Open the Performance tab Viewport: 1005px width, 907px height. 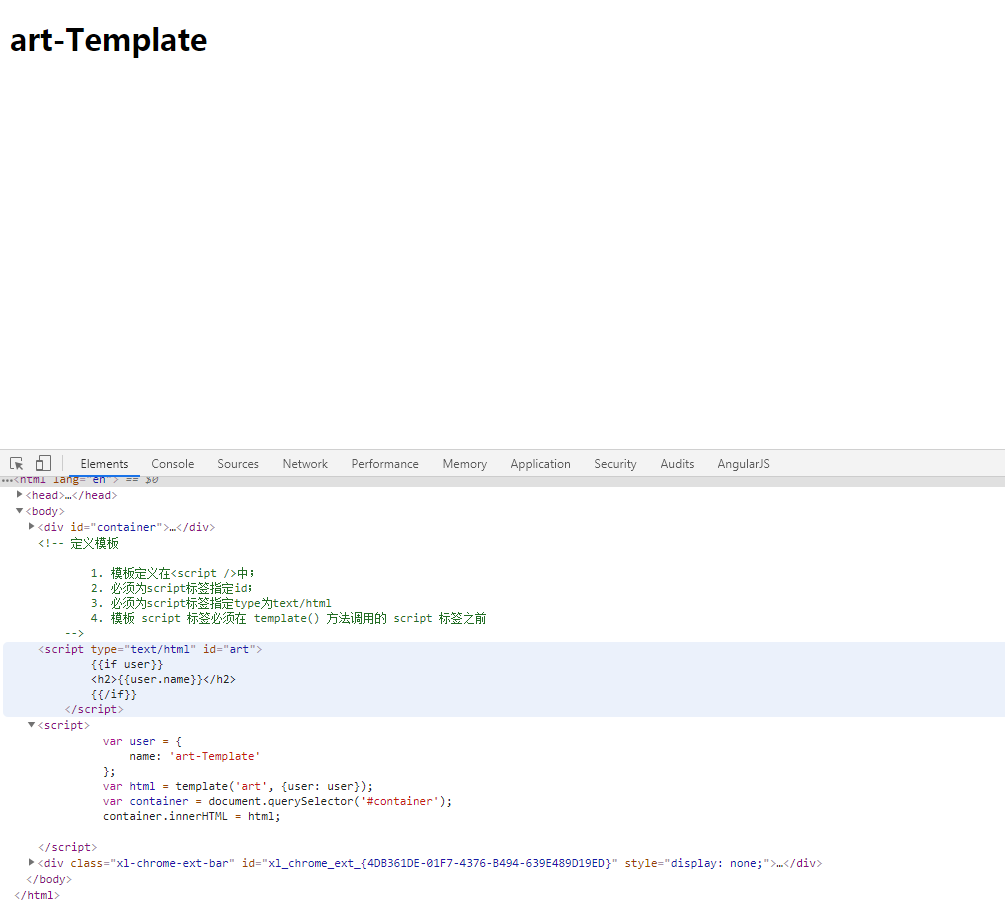(385, 464)
